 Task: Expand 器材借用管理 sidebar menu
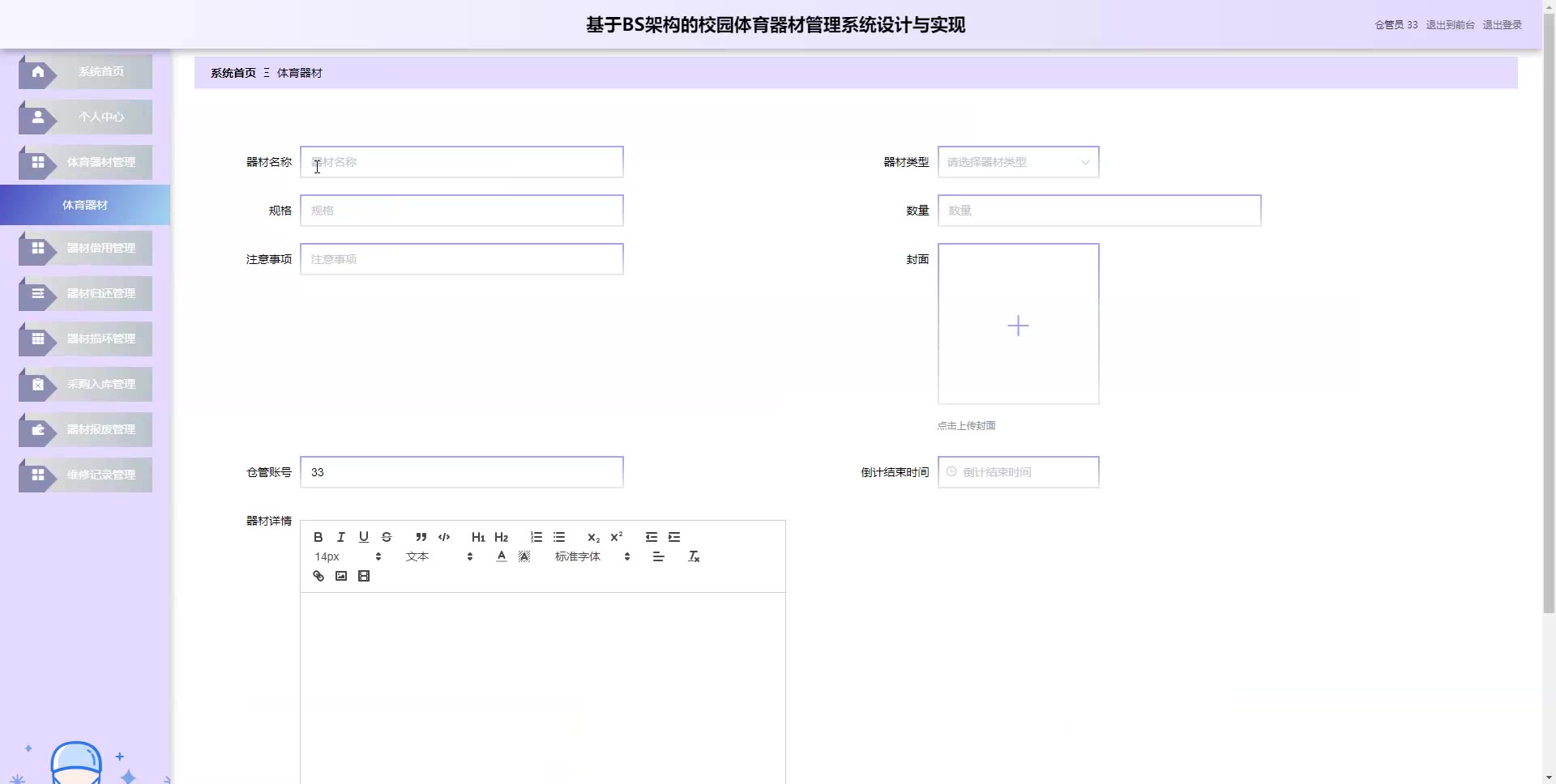[x=85, y=248]
